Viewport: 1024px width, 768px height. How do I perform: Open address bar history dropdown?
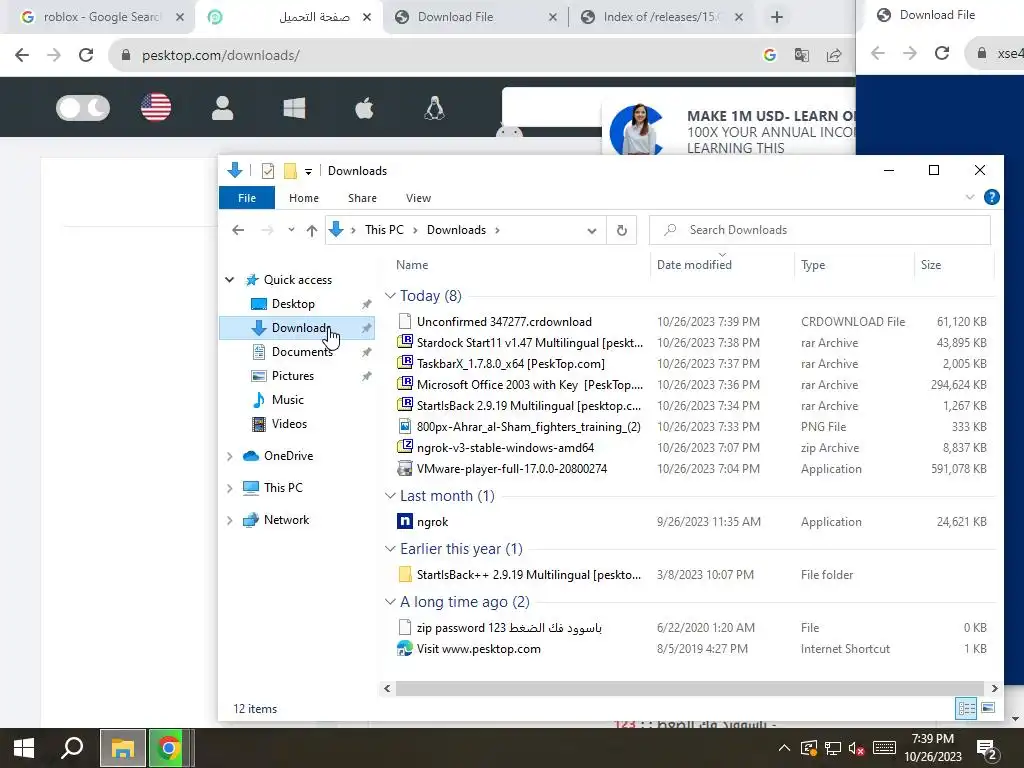[592, 231]
